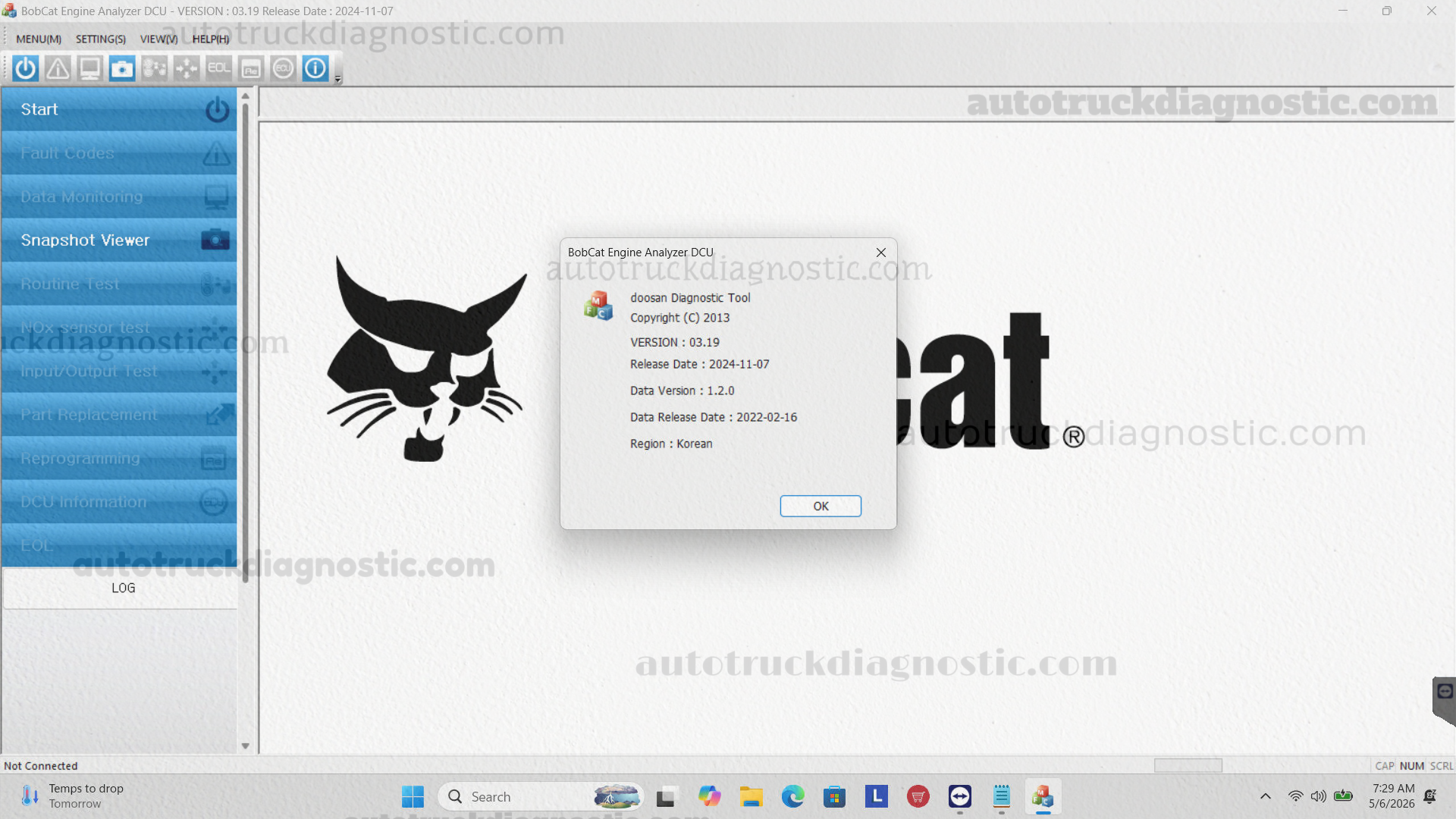Click the fault codes warning toolbar icon

click(x=58, y=68)
